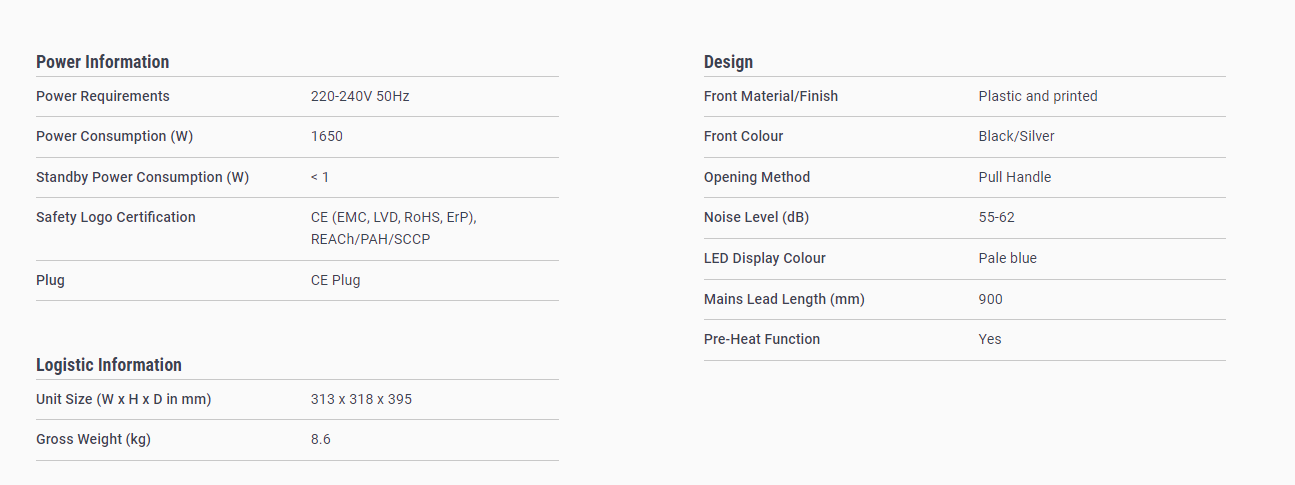
Task: Click the Design section heading
Action: coord(728,62)
